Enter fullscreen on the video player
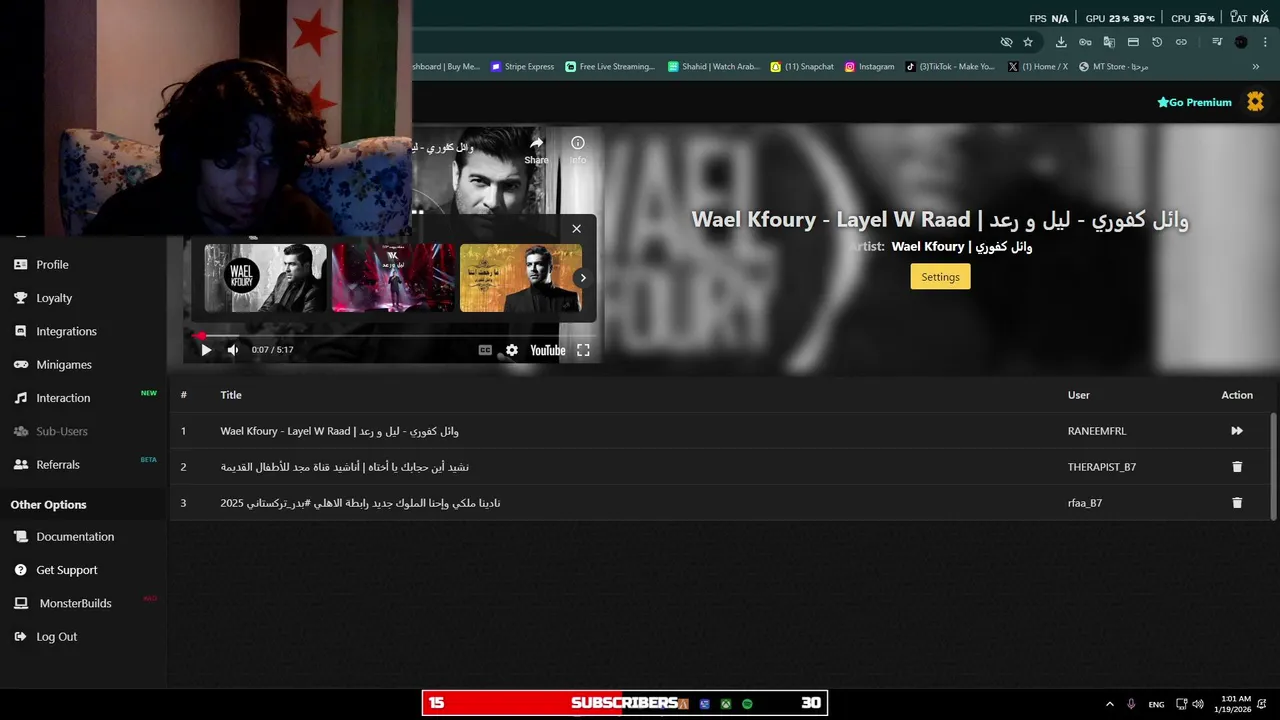This screenshot has height=720, width=1280. [x=583, y=350]
